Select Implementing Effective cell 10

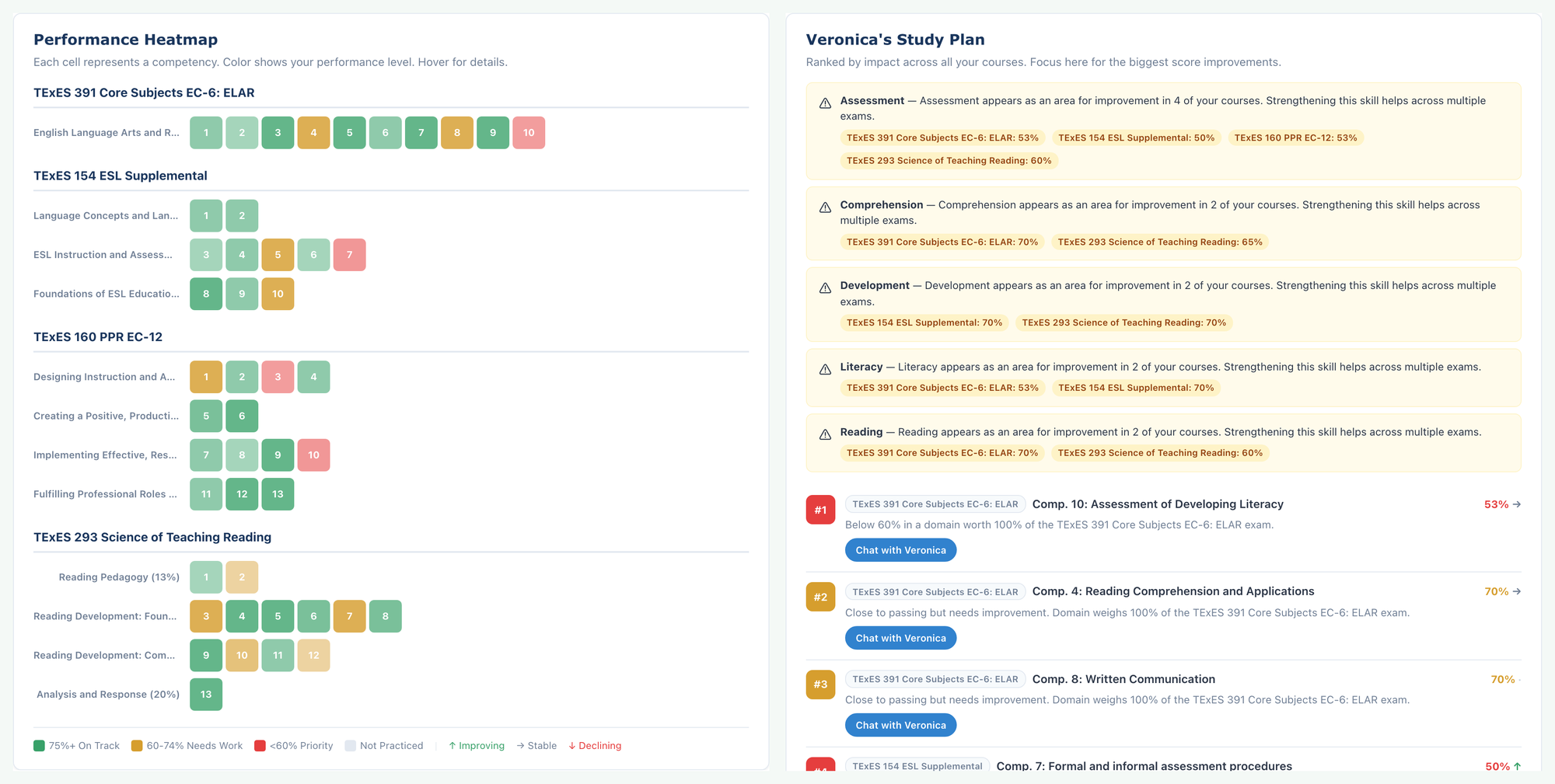[x=313, y=455]
